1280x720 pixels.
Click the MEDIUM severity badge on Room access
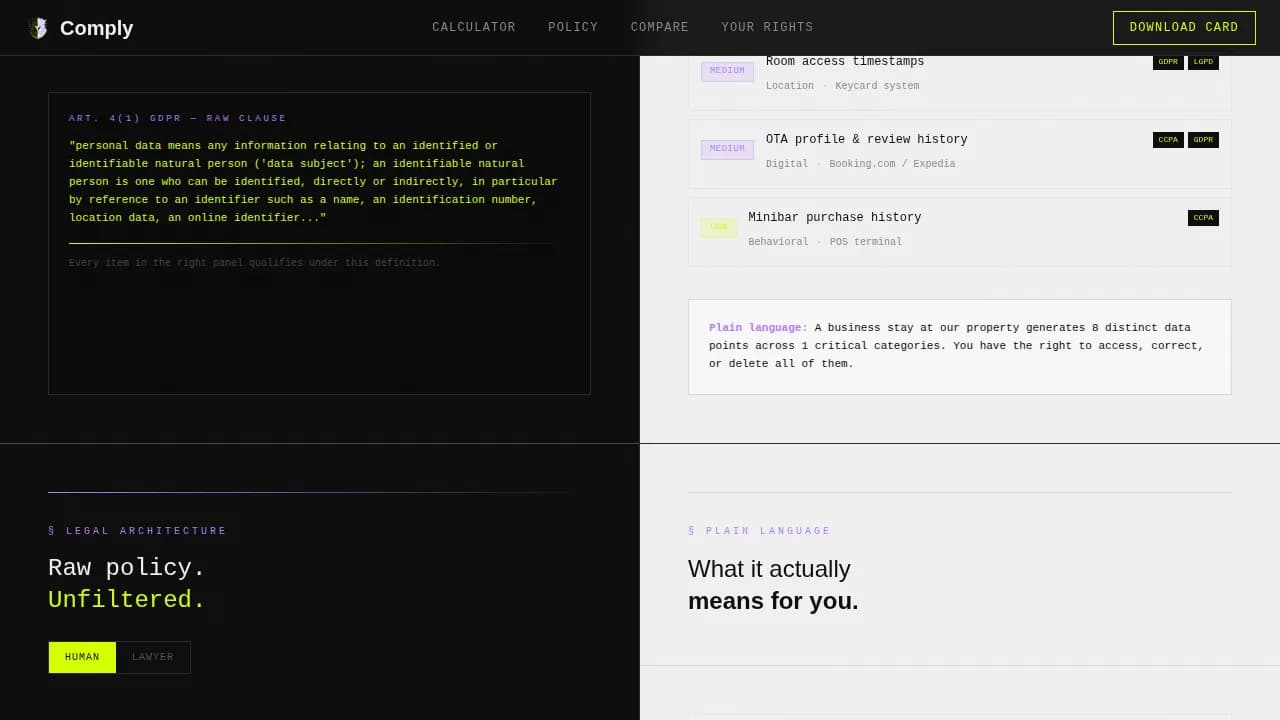(727, 71)
